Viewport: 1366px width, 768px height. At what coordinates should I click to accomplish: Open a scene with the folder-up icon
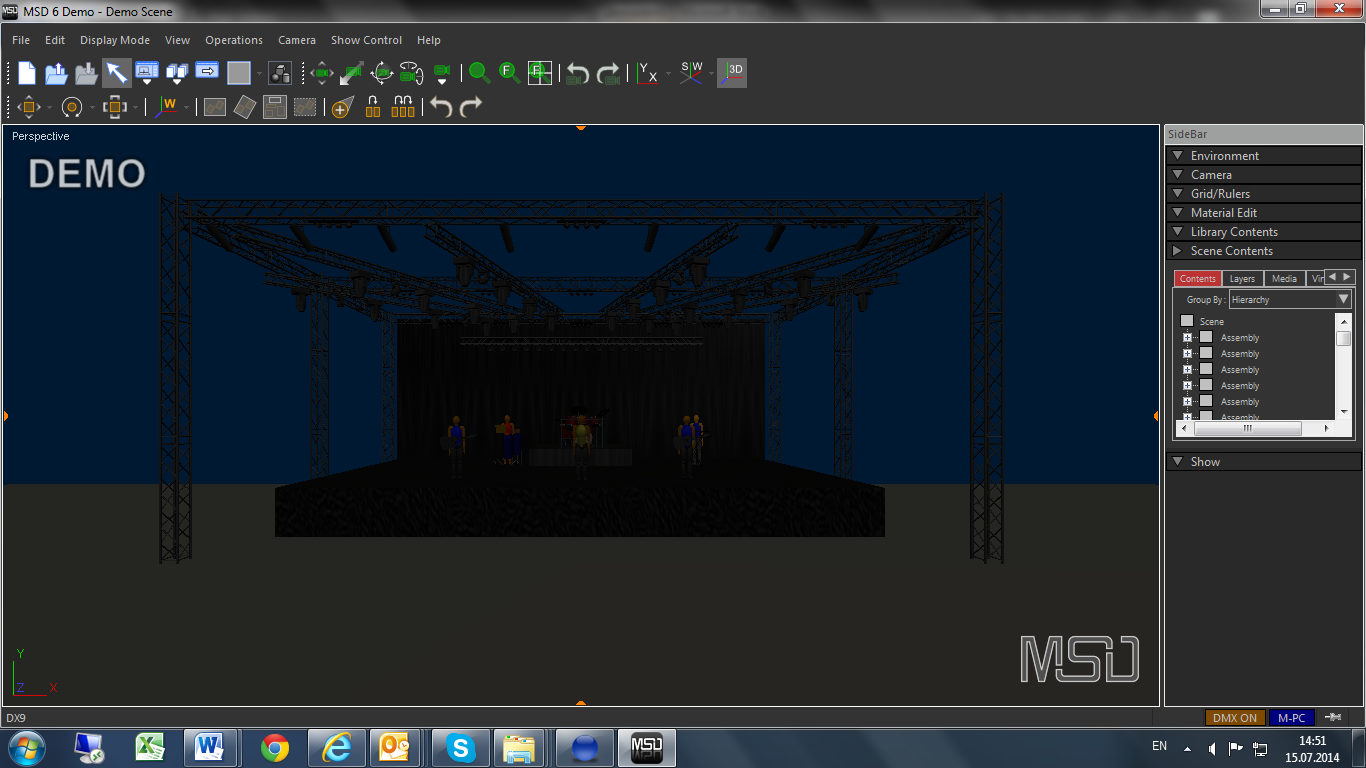pyautogui.click(x=57, y=73)
